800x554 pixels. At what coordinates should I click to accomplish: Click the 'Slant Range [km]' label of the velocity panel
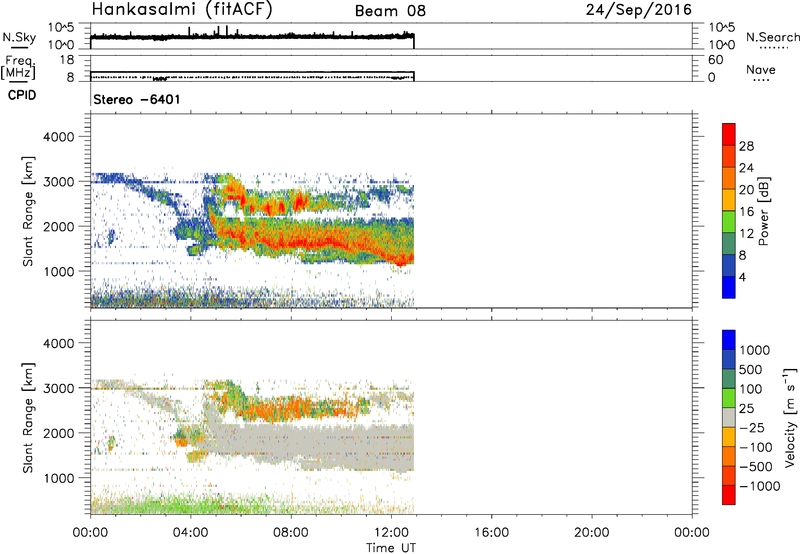pos(28,418)
